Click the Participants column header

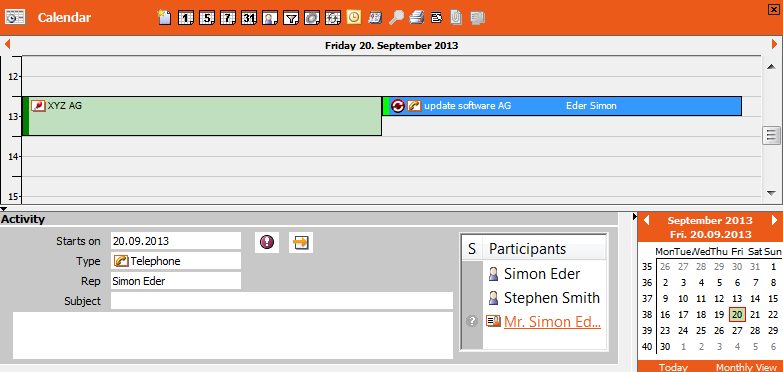[x=544, y=248]
